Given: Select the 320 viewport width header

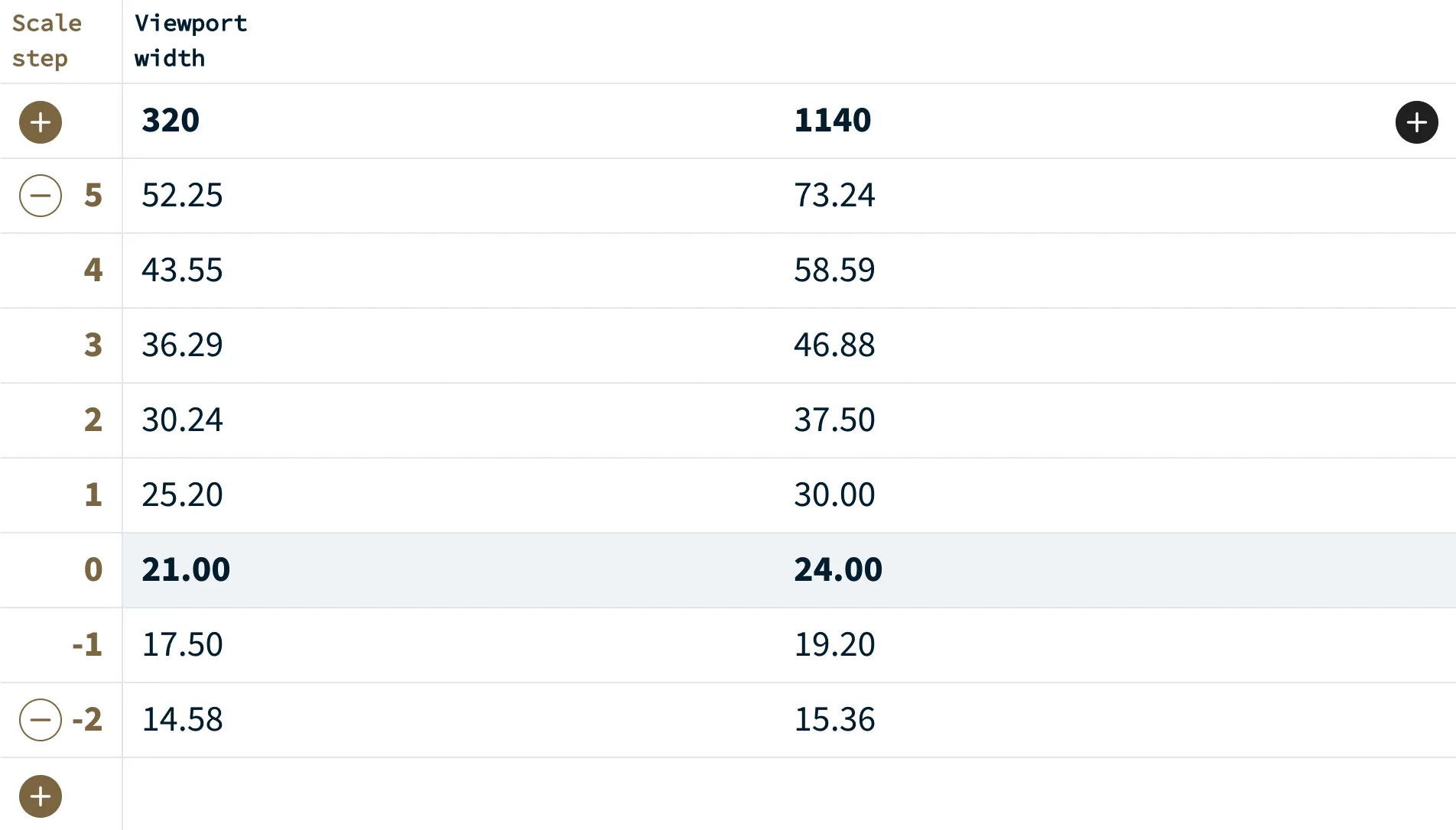Looking at the screenshot, I should click(x=171, y=121).
